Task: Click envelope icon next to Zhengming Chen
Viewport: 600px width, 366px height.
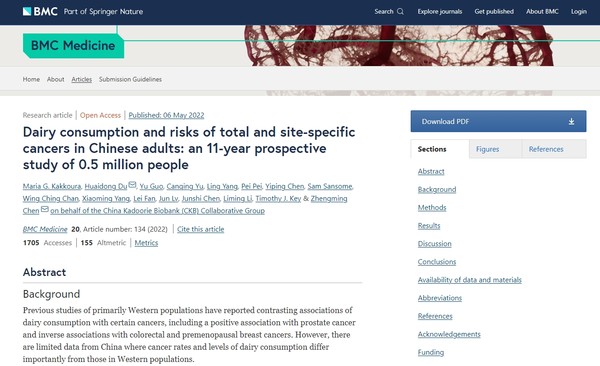Action: pyautogui.click(x=45, y=209)
